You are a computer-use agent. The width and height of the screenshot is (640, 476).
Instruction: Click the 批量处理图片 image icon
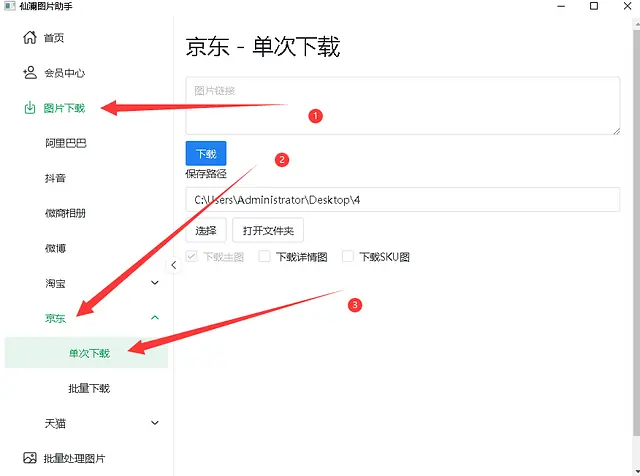[x=30, y=458]
